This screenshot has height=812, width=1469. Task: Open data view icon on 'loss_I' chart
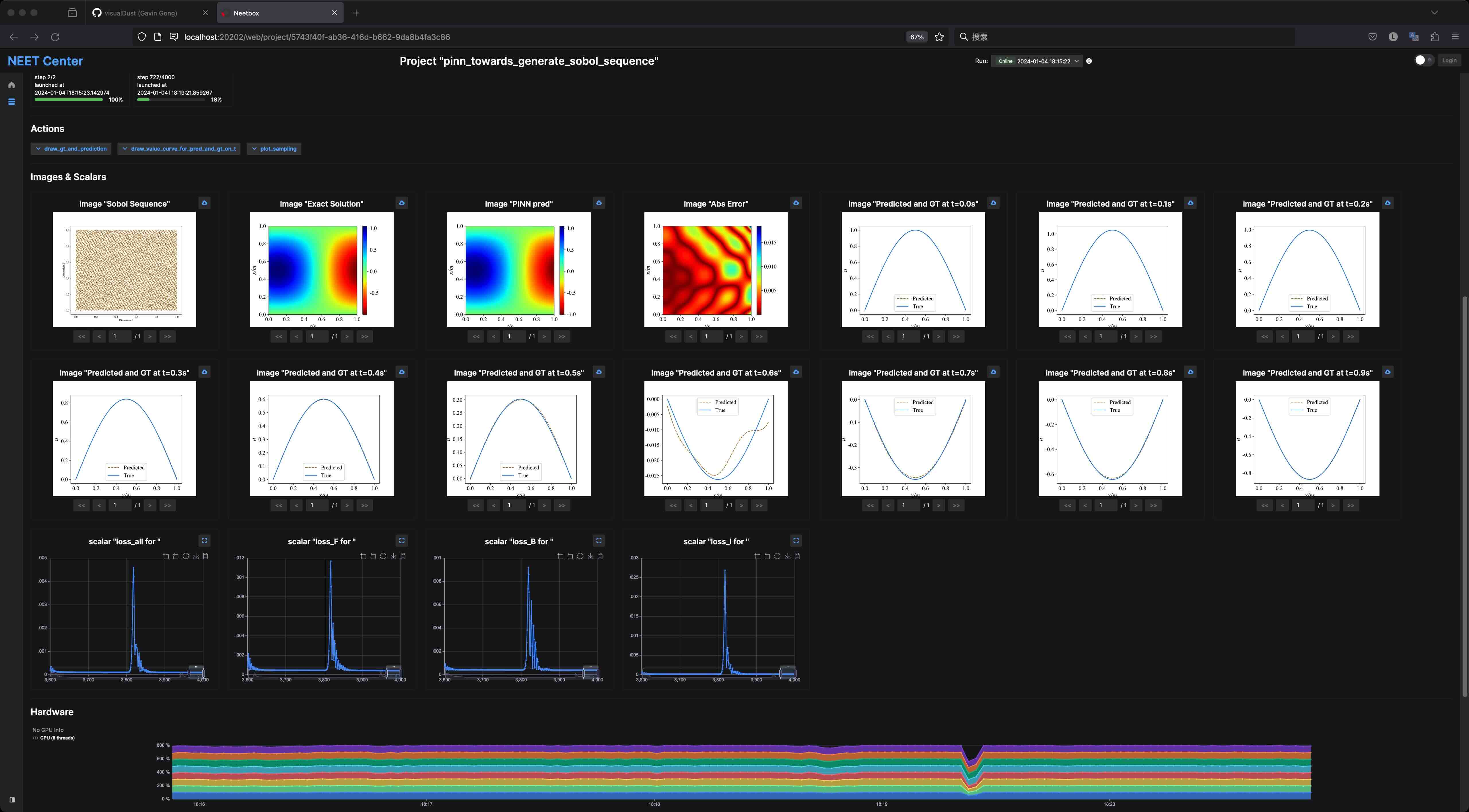[x=797, y=556]
